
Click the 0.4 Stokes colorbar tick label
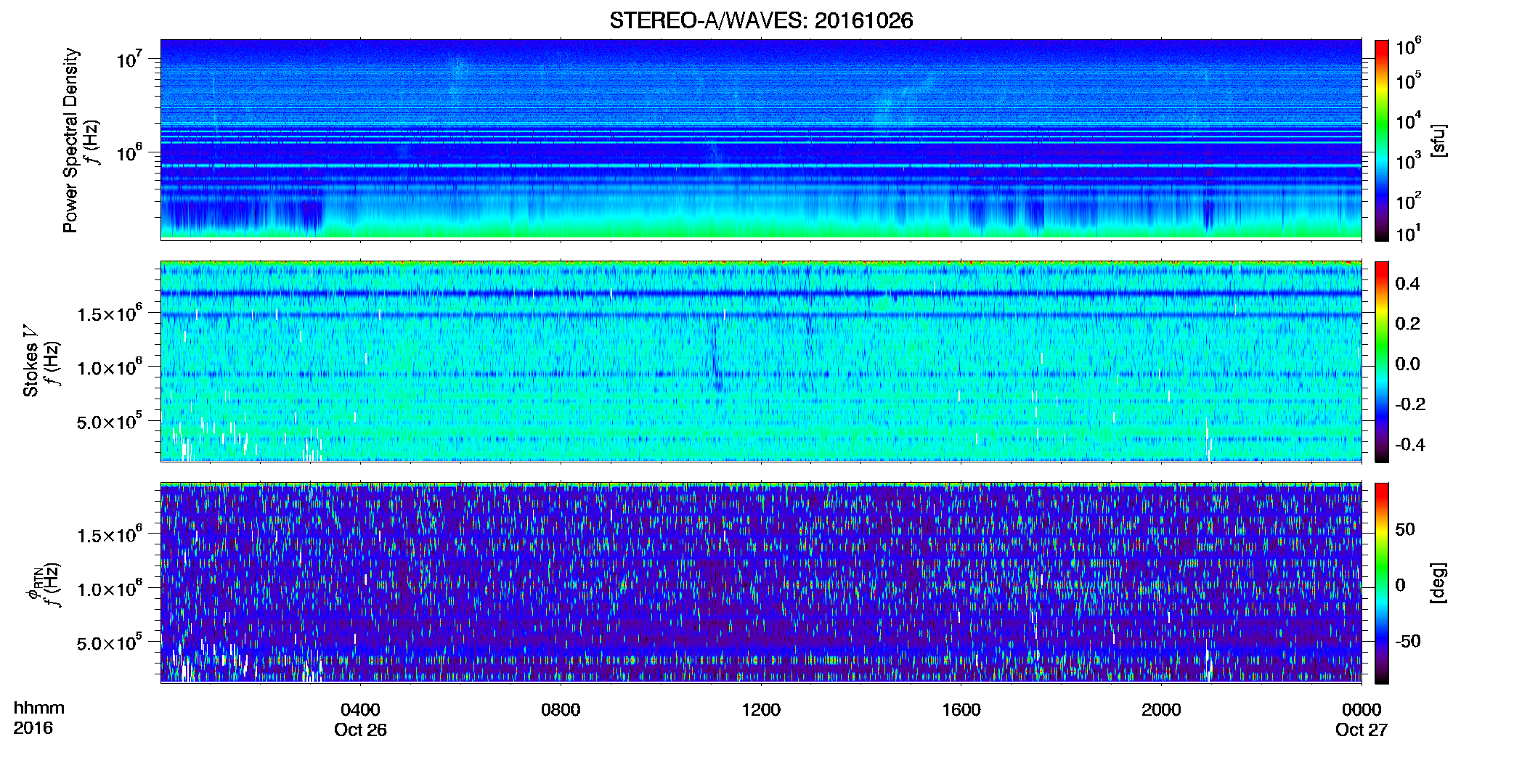click(x=1407, y=284)
